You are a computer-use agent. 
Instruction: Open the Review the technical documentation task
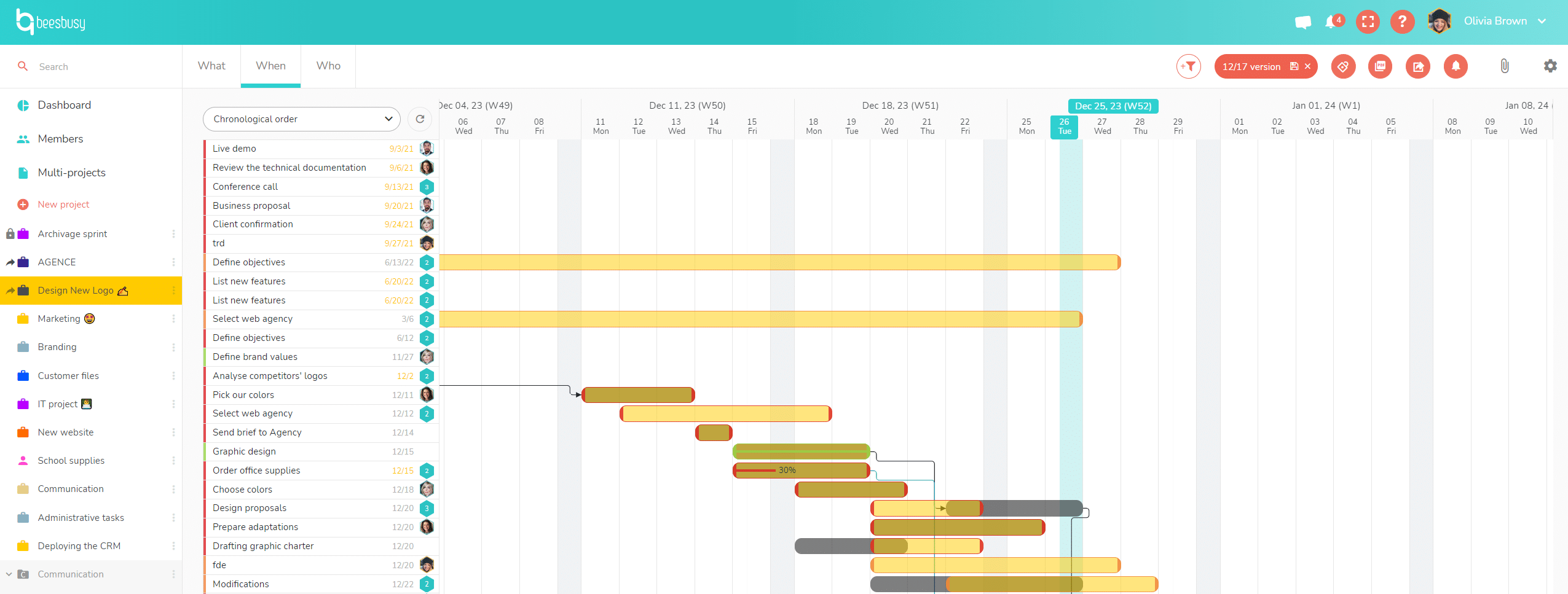[289, 168]
